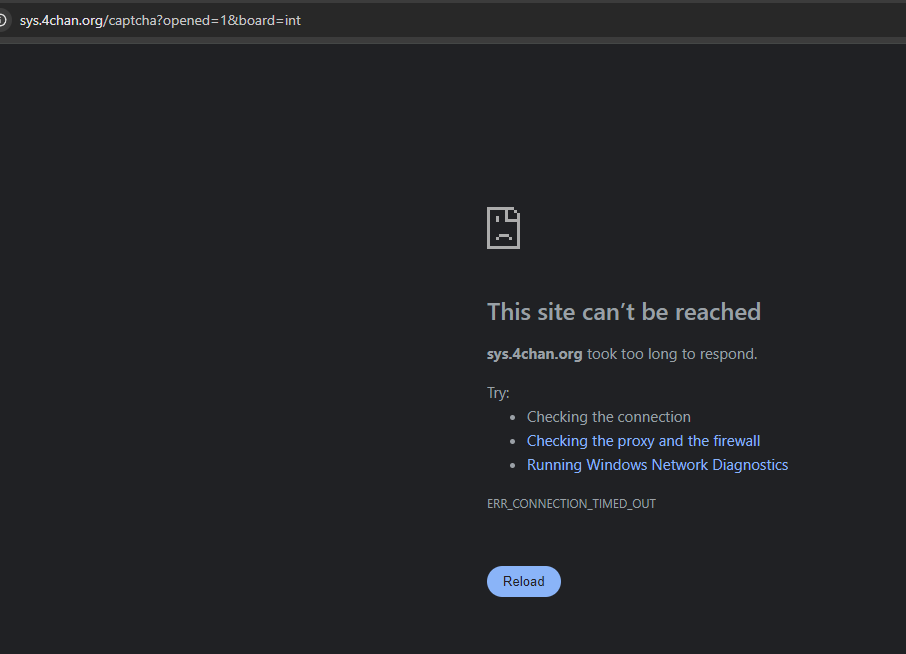
Task: Click the sad page error icon
Action: pyautogui.click(x=503, y=228)
